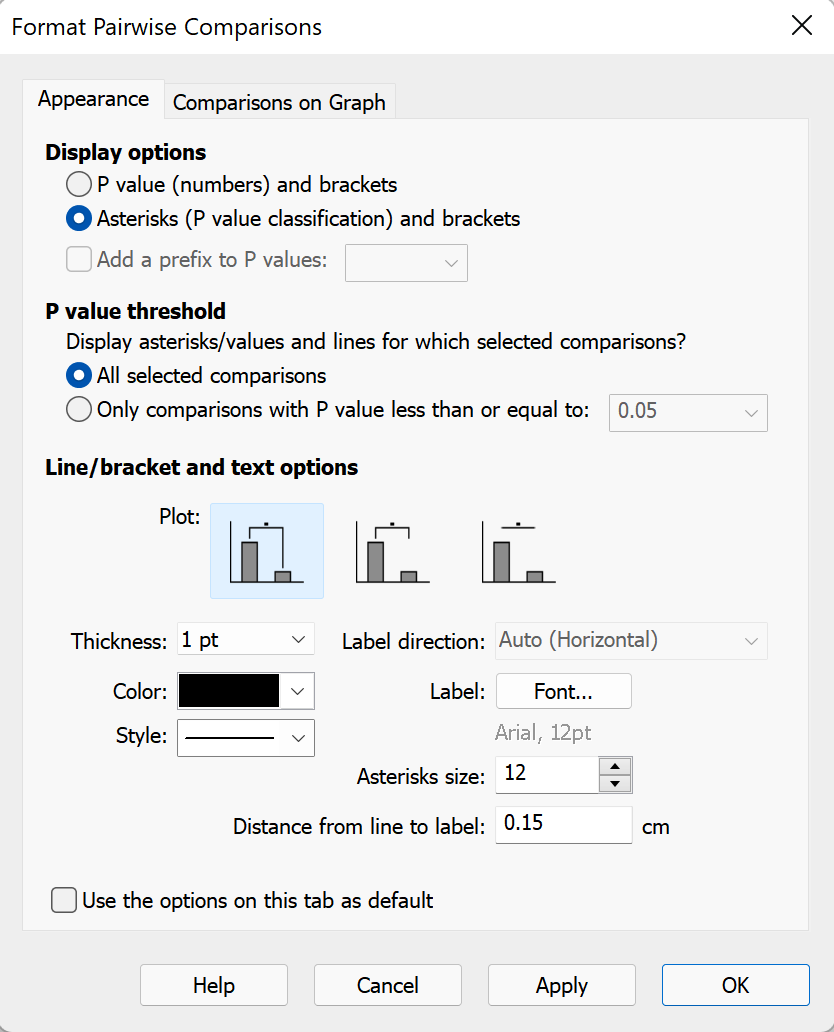
Task: Choose Asterisks and brackets display option
Action: click(x=79, y=218)
